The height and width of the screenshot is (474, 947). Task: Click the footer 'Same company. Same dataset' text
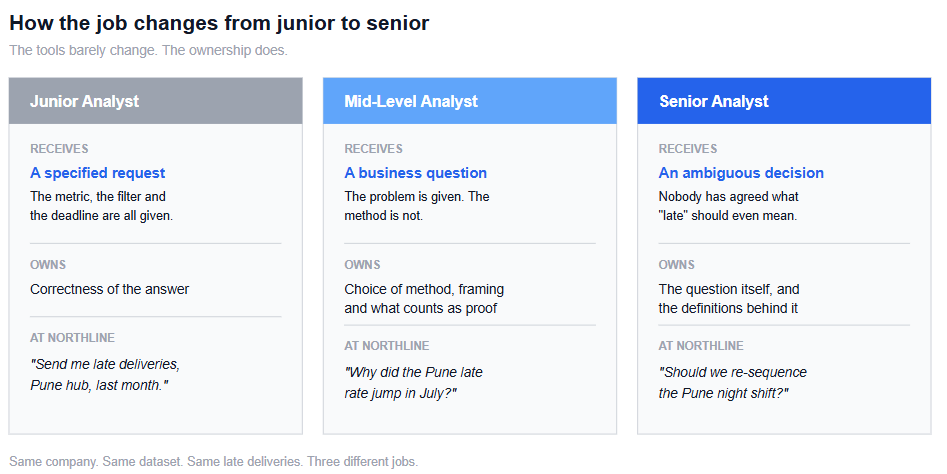pos(213,461)
